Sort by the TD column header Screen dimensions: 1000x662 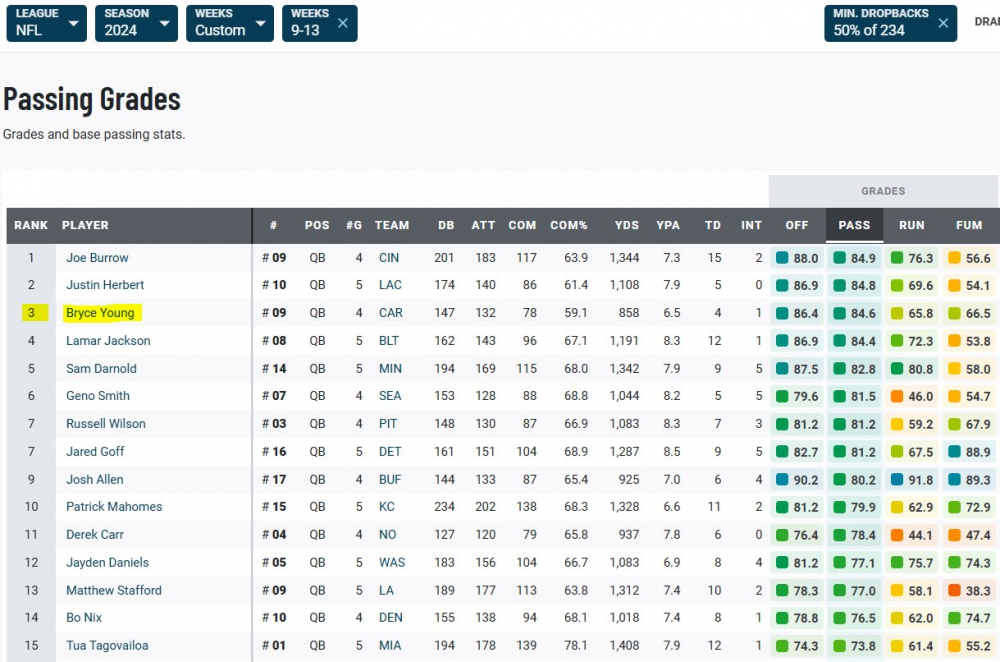[712, 225]
